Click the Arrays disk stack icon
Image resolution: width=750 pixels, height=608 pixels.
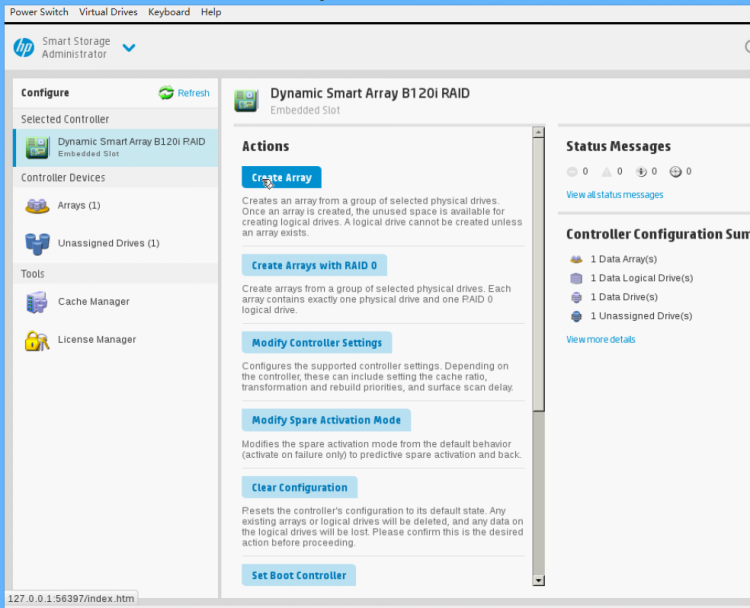37,206
